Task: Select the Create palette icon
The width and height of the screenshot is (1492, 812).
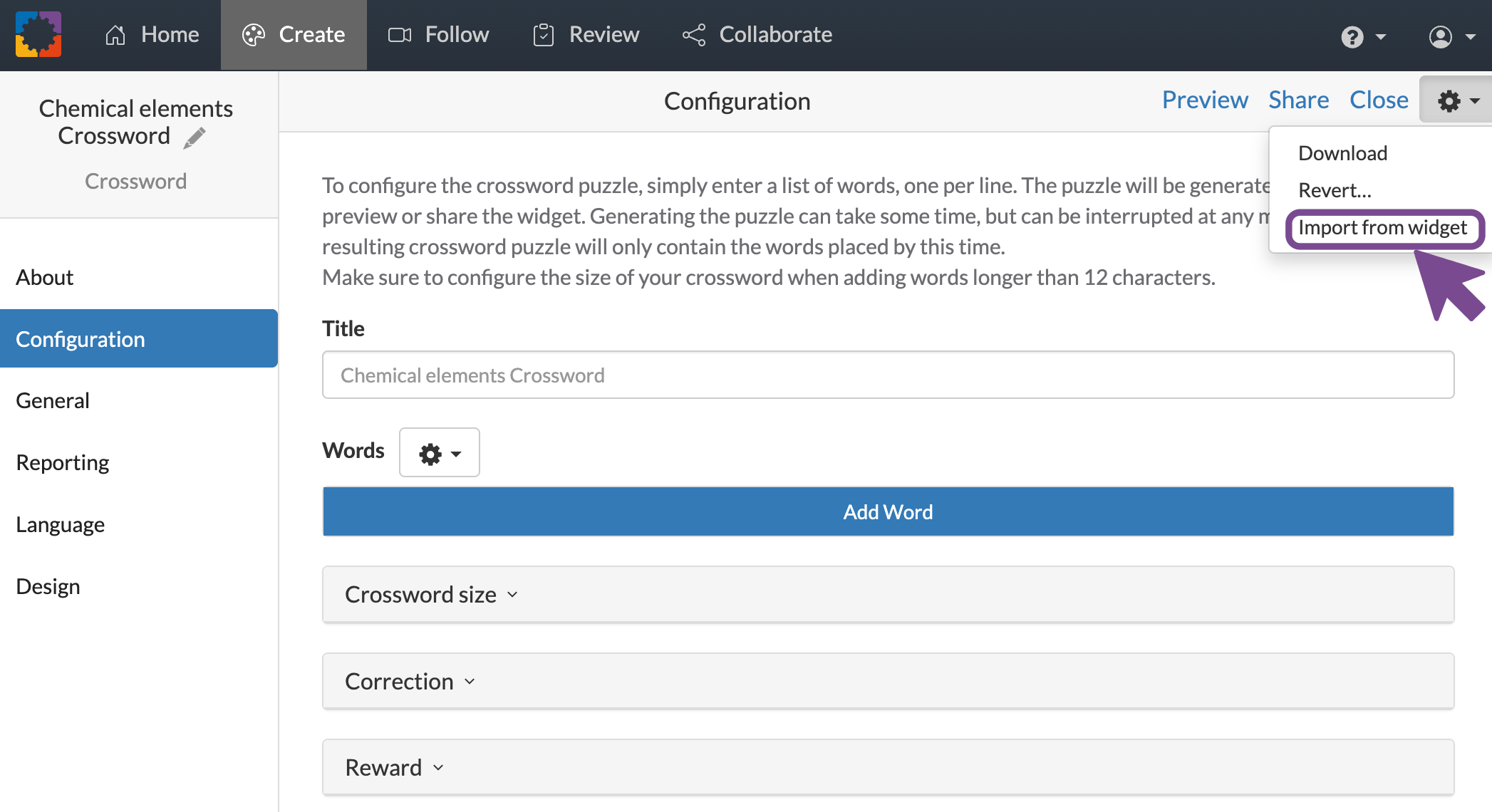Action: (254, 34)
